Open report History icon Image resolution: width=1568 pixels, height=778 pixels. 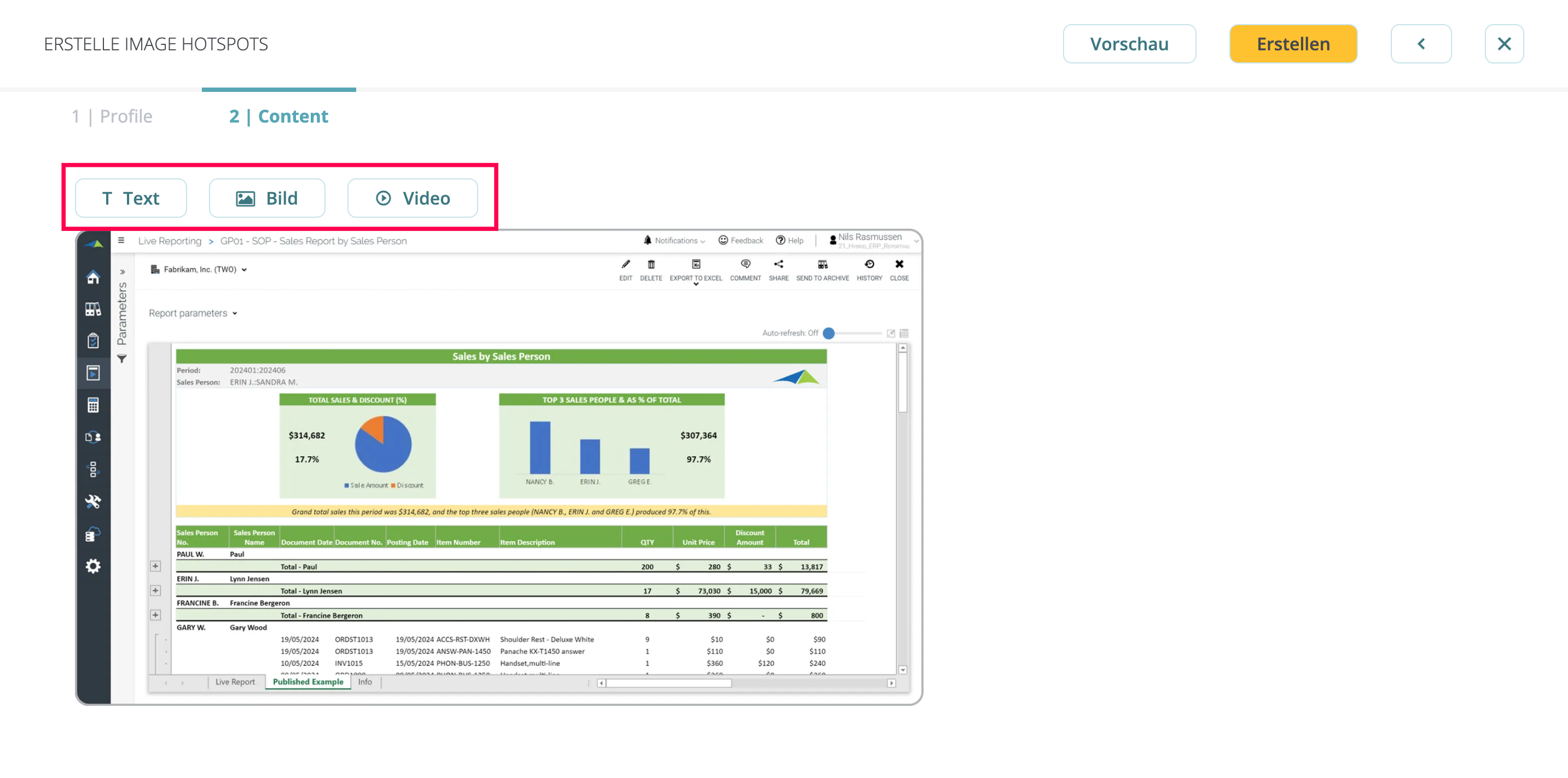click(x=869, y=264)
